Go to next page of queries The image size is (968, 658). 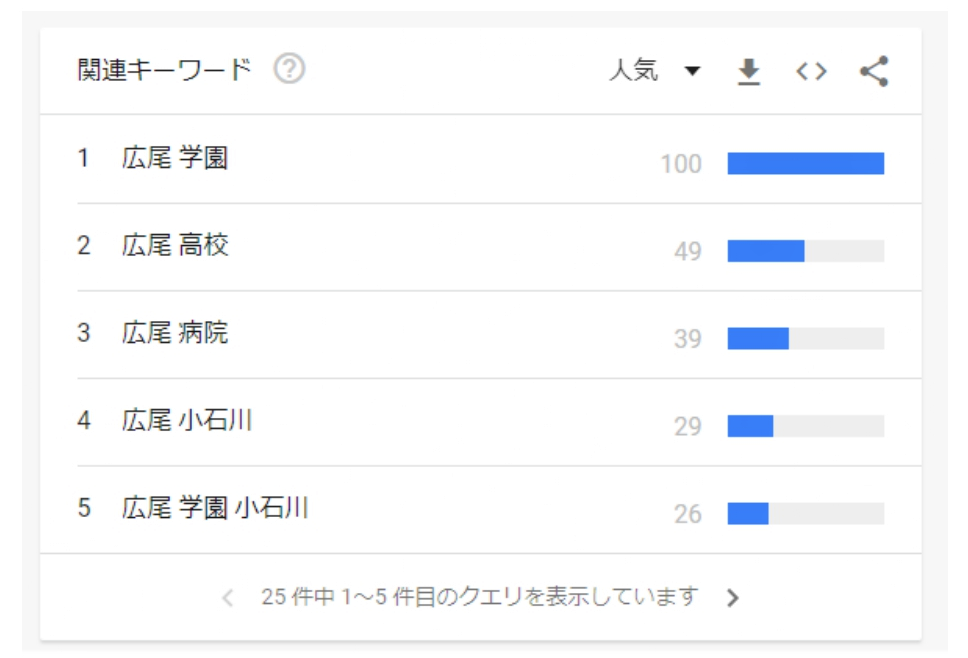click(x=733, y=598)
